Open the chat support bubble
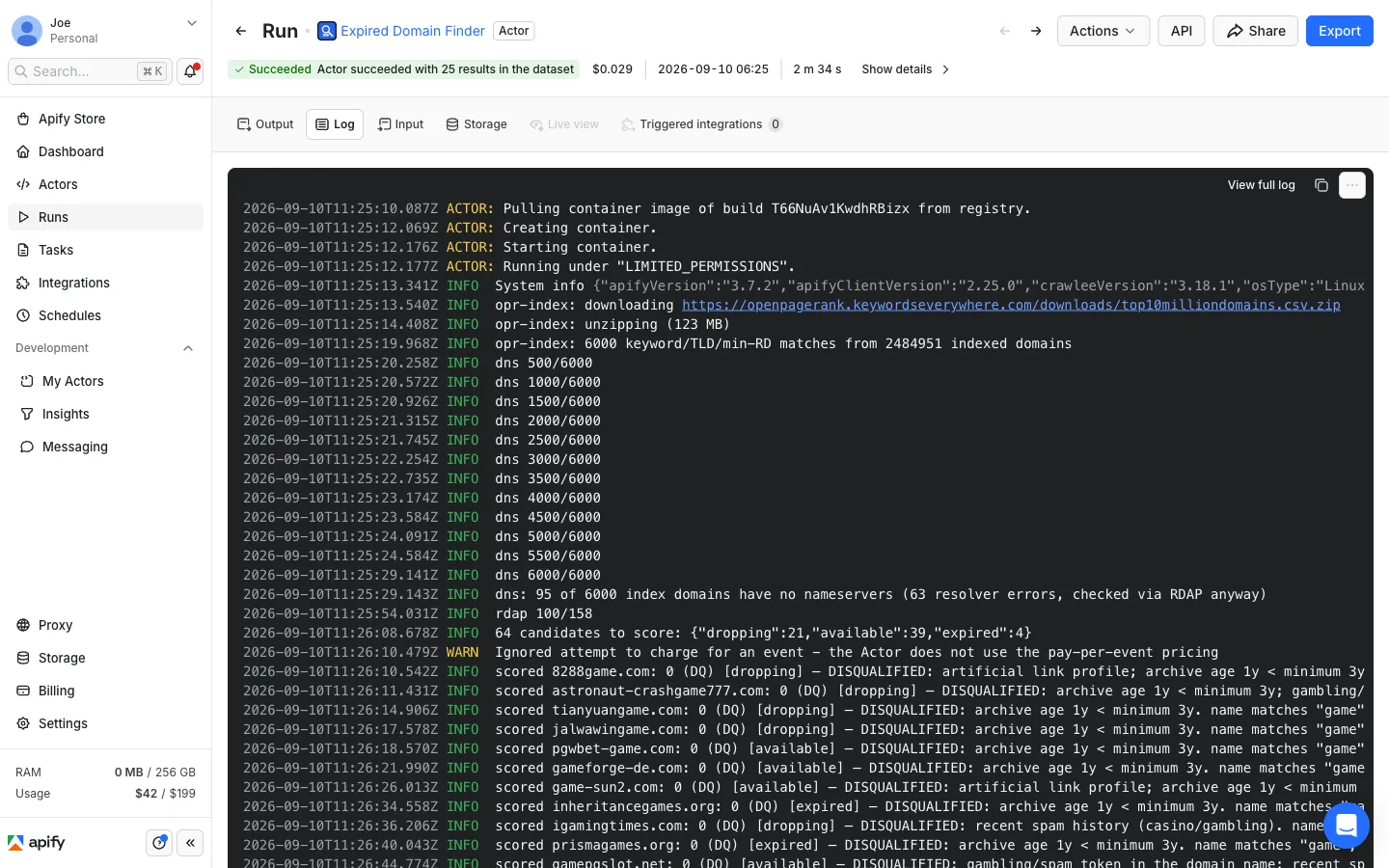 tap(1347, 826)
